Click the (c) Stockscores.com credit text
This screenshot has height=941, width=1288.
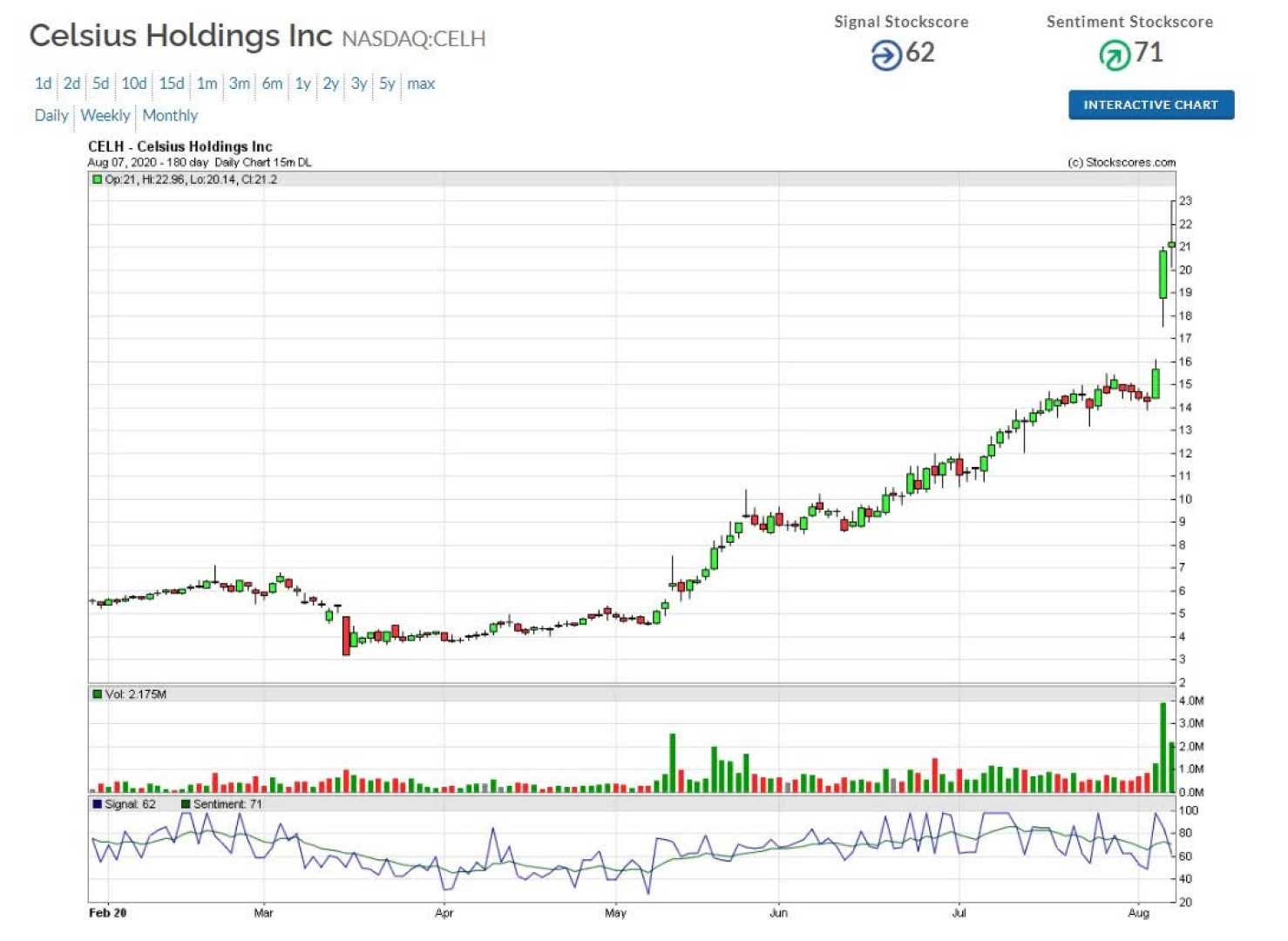[x=1122, y=162]
